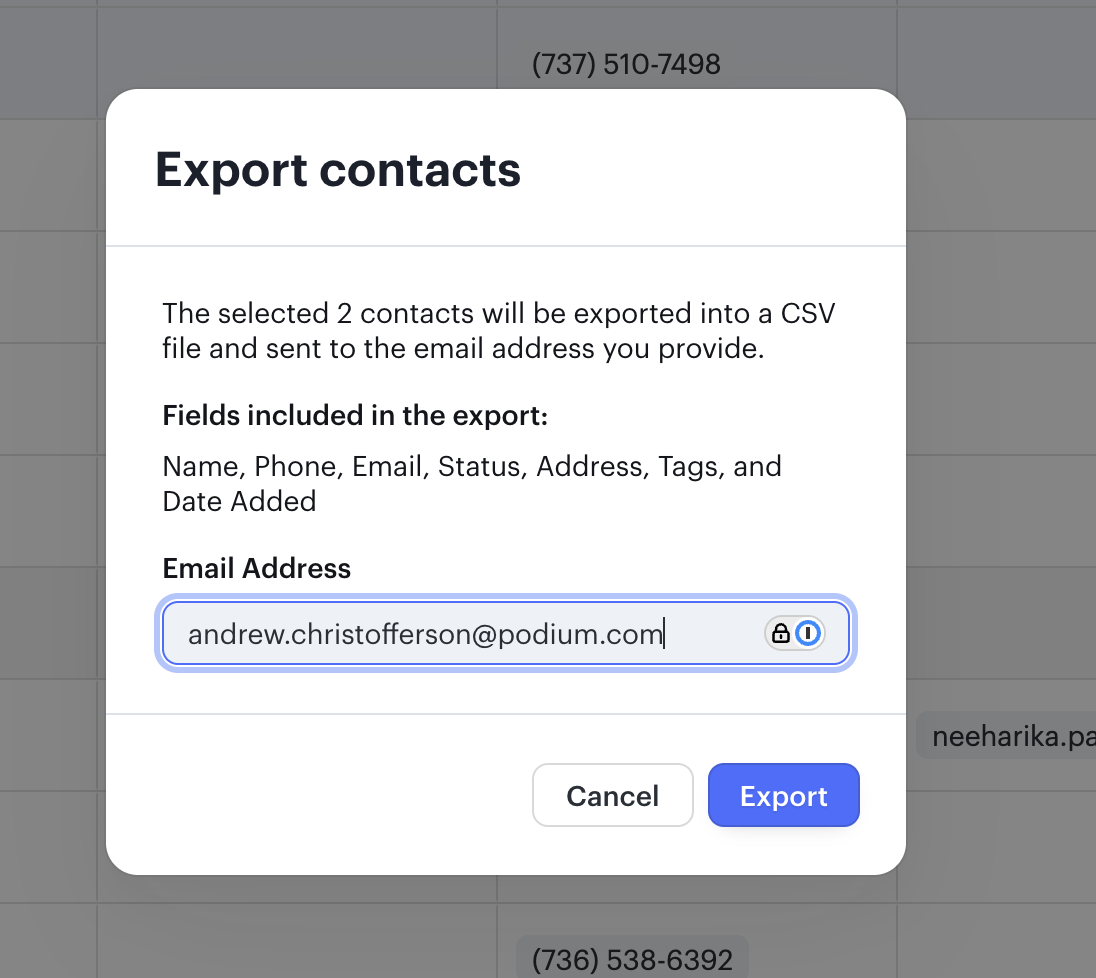Click the neeharika email chip in background
The width and height of the screenshot is (1096, 978).
(1010, 738)
